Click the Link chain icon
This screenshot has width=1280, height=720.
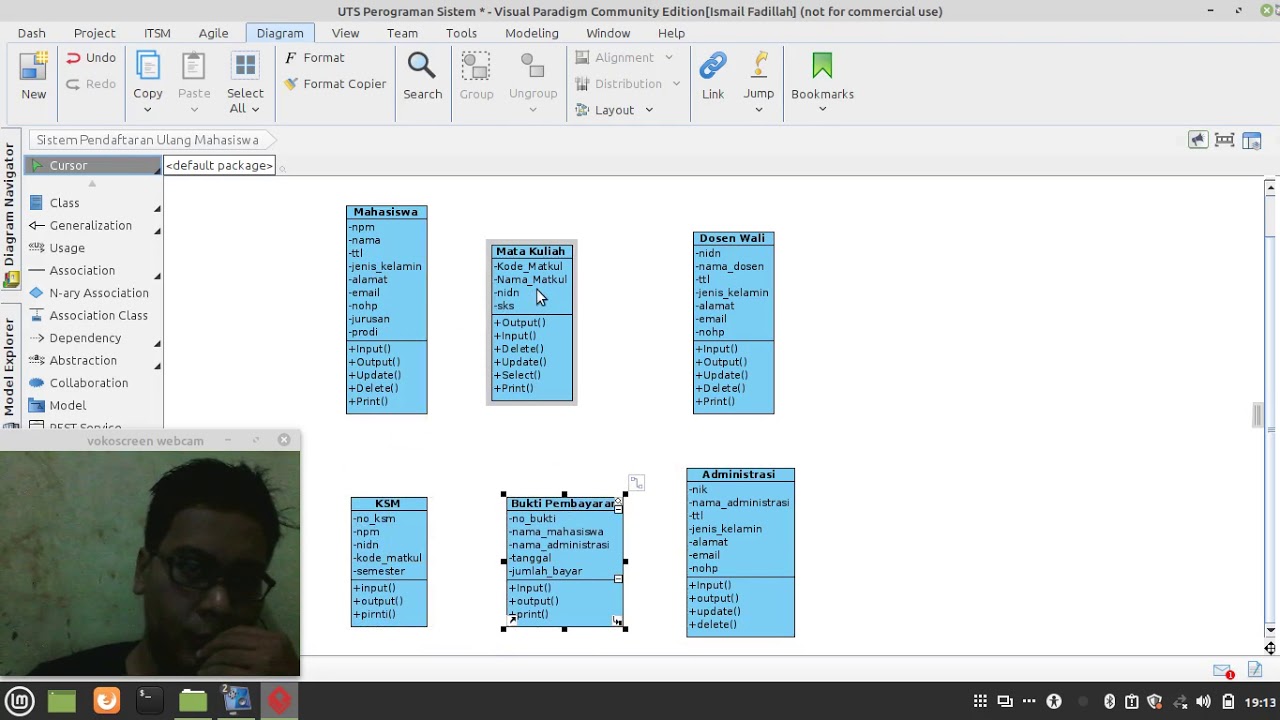pos(713,67)
